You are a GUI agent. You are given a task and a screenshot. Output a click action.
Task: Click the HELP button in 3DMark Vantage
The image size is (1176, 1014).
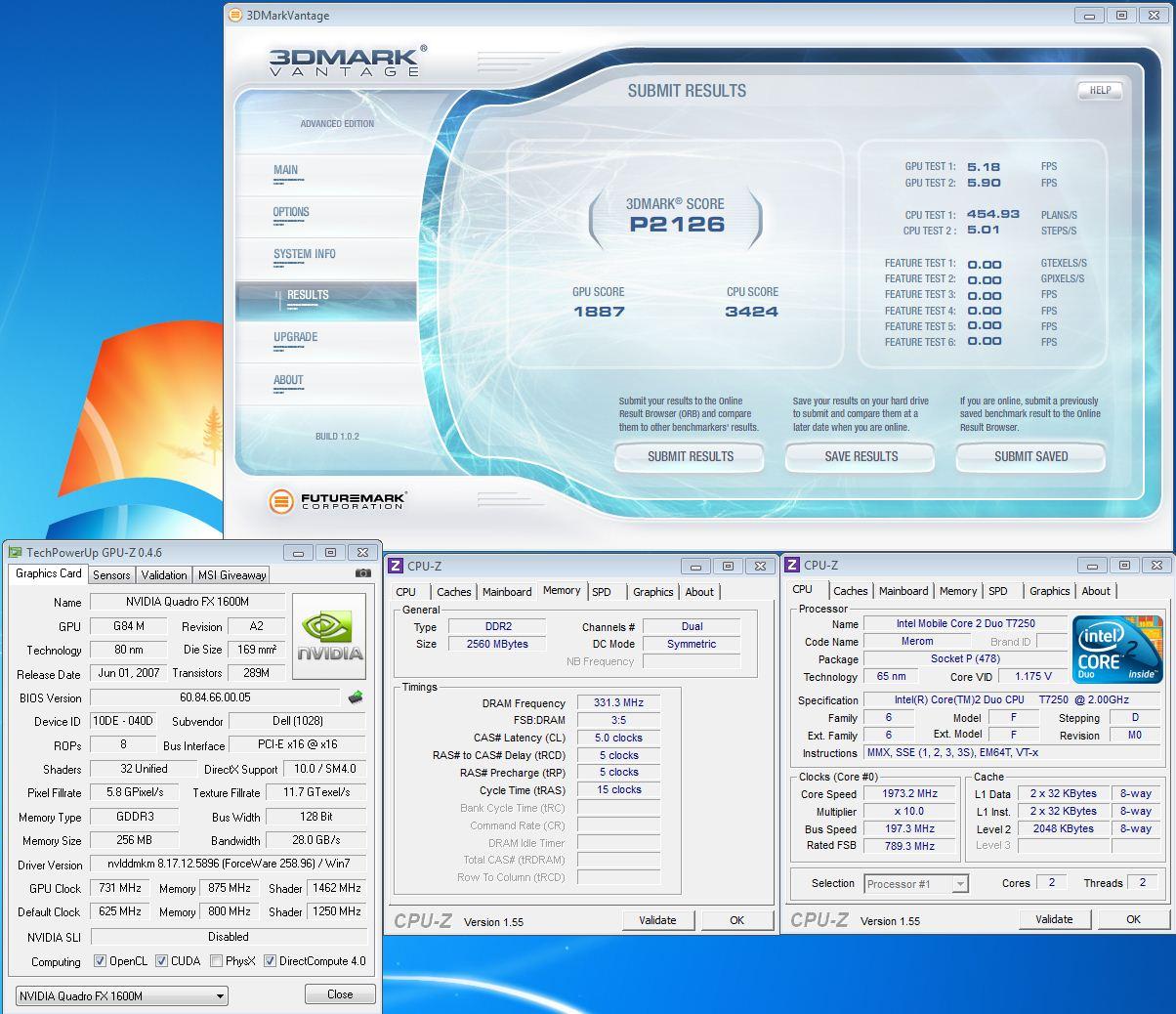pyautogui.click(x=1100, y=90)
